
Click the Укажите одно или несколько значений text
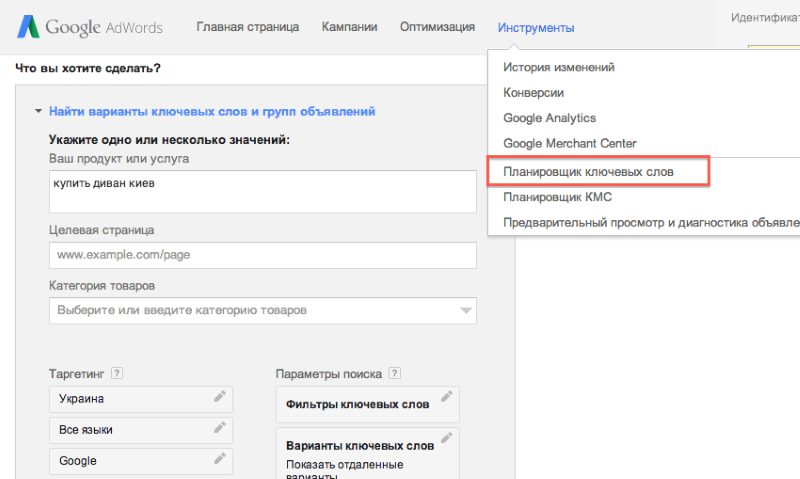pyautogui.click(x=169, y=140)
